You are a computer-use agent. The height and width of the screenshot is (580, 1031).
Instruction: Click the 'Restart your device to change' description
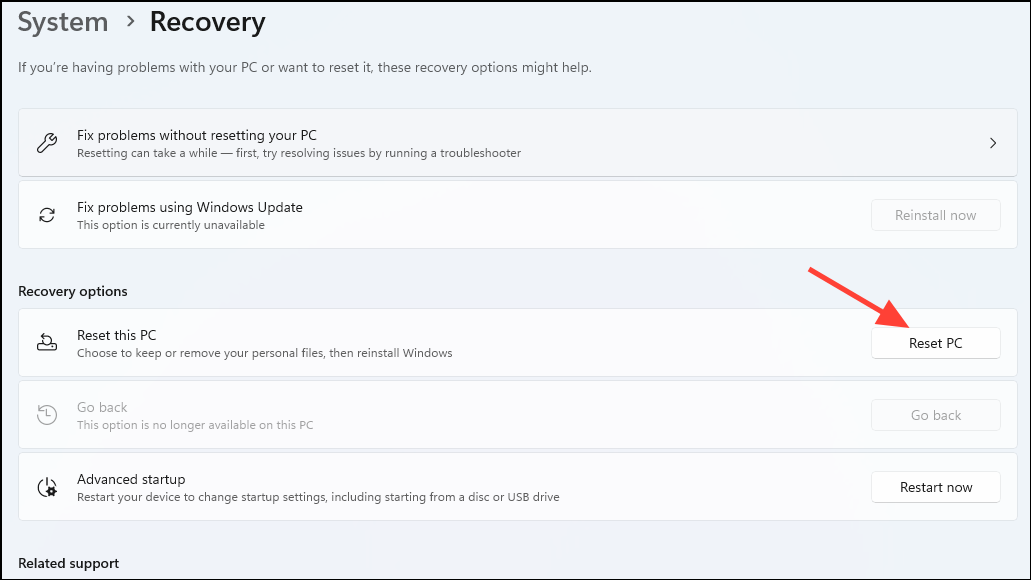(318, 497)
